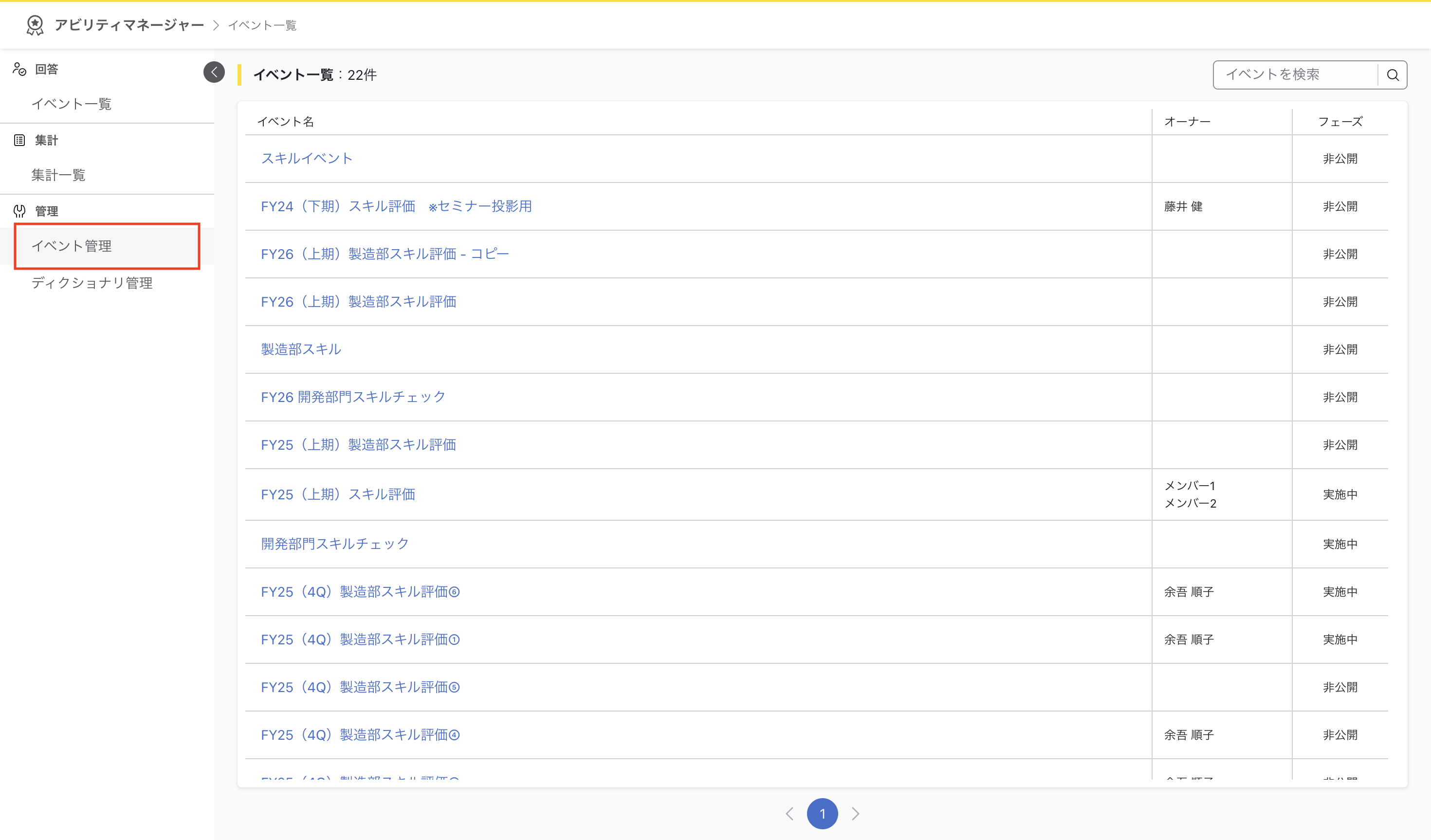1431x840 pixels.
Task: Select page 1 in pagination
Action: coord(822,813)
